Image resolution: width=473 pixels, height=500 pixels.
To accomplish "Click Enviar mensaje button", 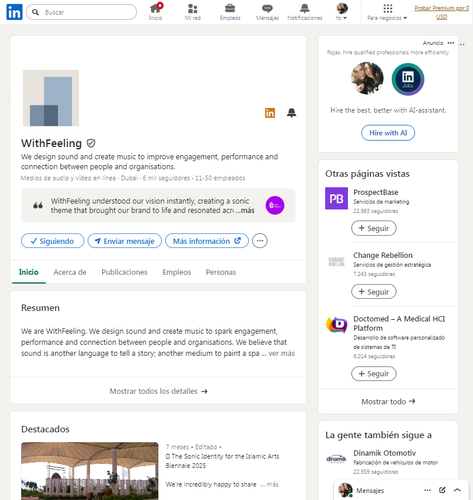I will point(125,241).
